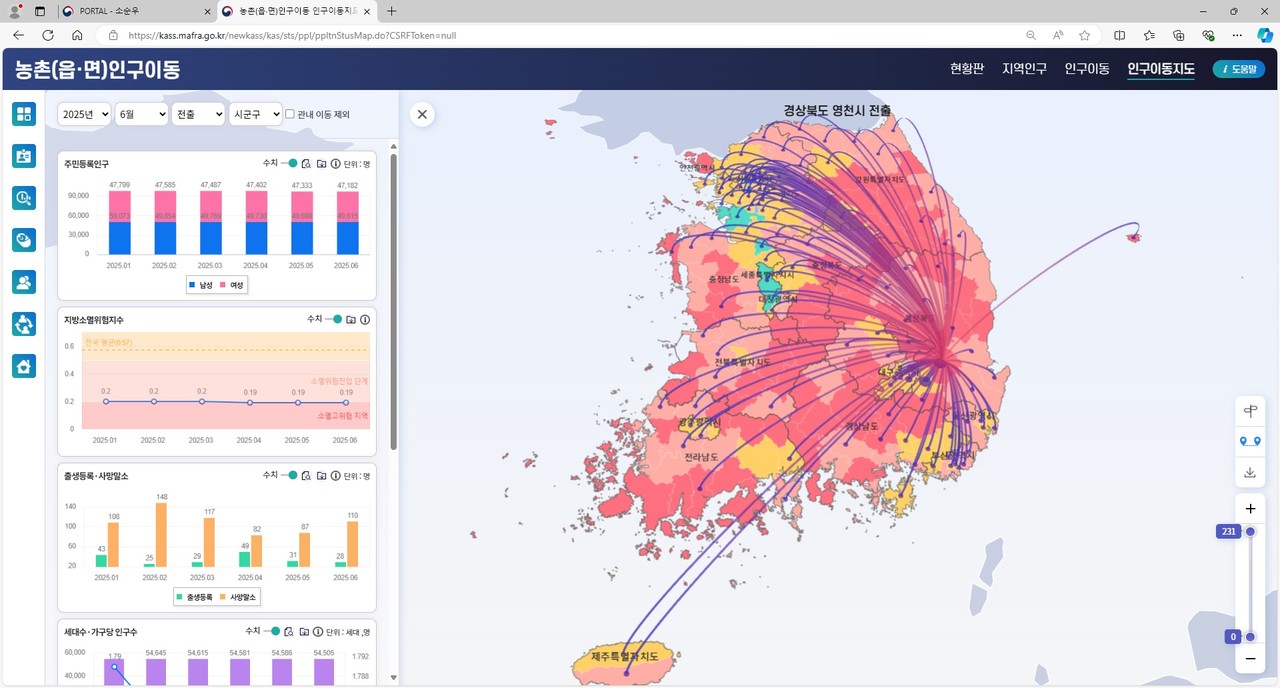Toggle 출생등록 legend series
The height and width of the screenshot is (688, 1280).
[195, 597]
